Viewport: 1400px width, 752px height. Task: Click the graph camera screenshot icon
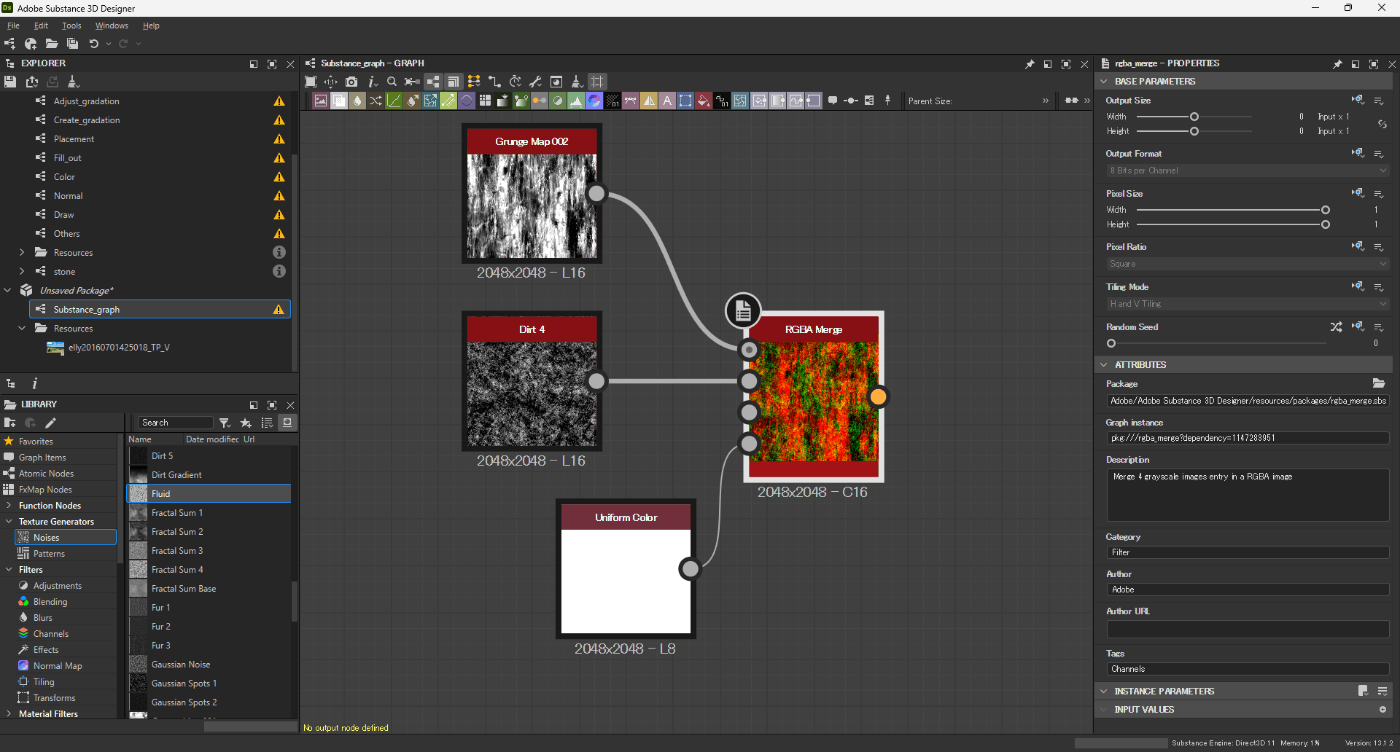pyautogui.click(x=351, y=81)
